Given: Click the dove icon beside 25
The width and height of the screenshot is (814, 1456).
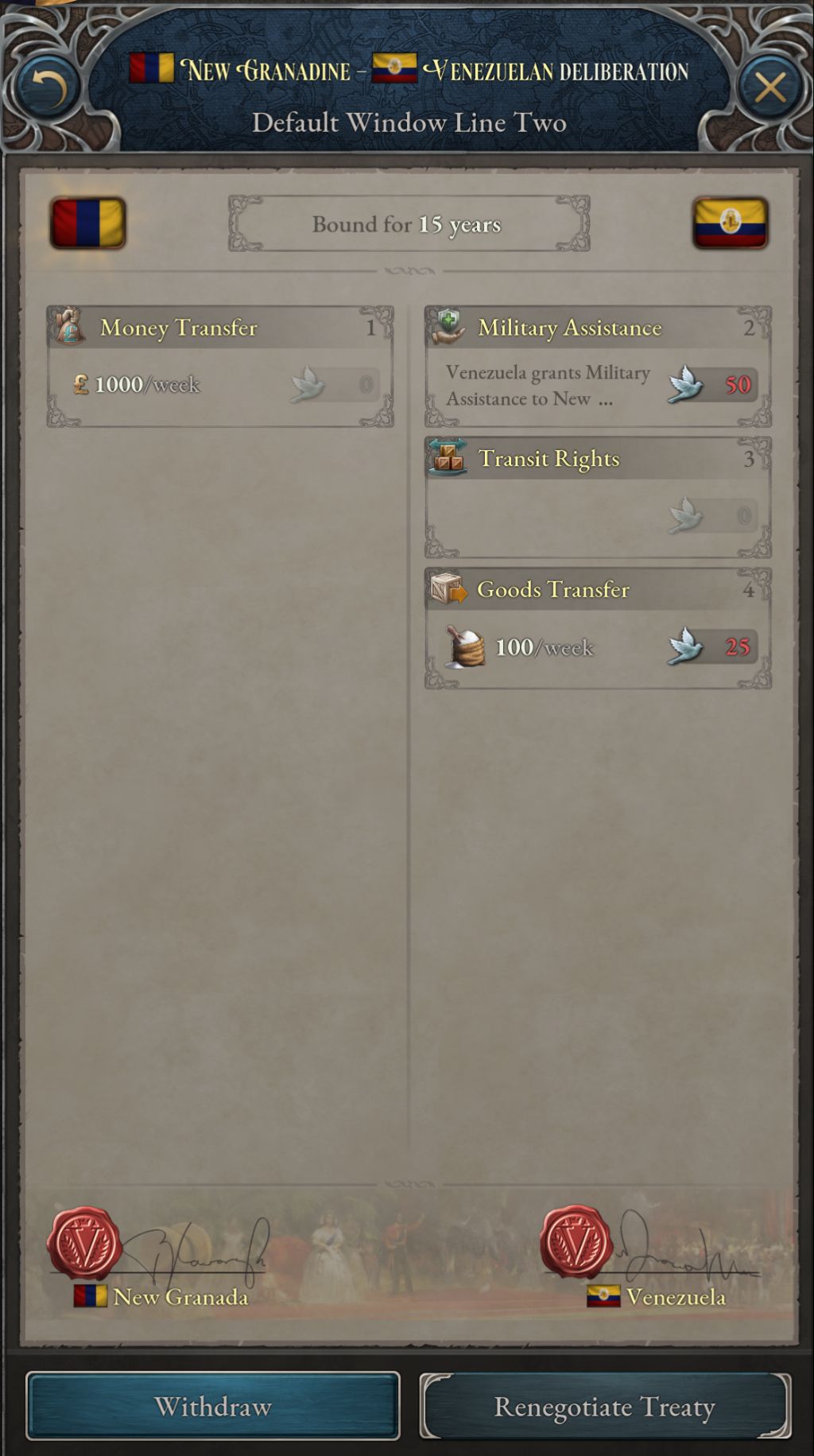Looking at the screenshot, I should point(684,646).
